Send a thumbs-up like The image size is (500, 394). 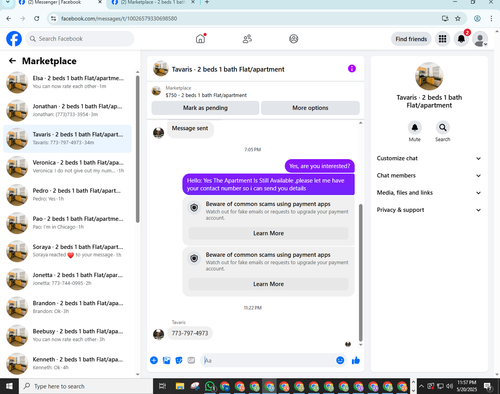(356, 360)
